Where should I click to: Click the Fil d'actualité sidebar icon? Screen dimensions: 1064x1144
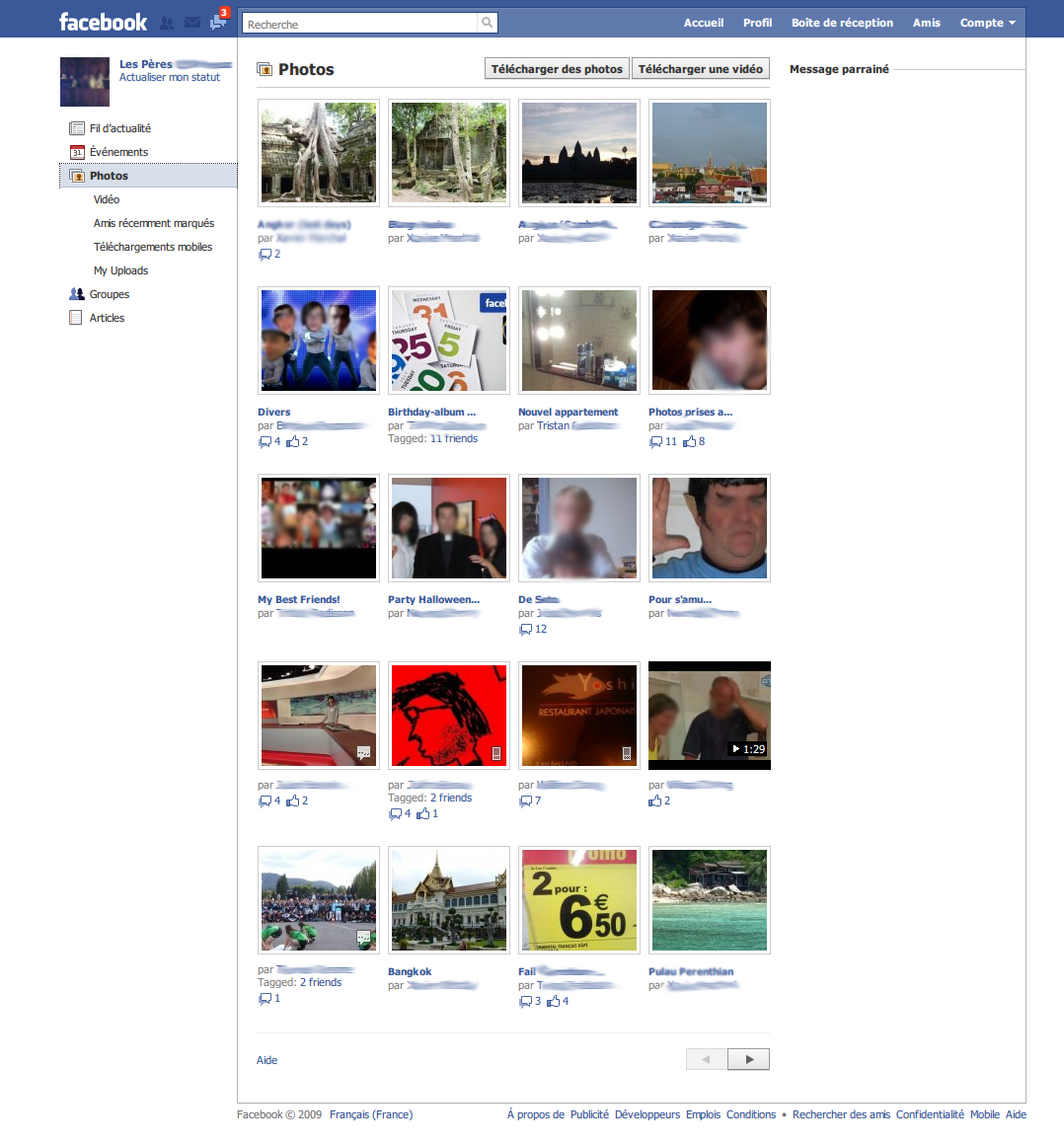(x=77, y=128)
